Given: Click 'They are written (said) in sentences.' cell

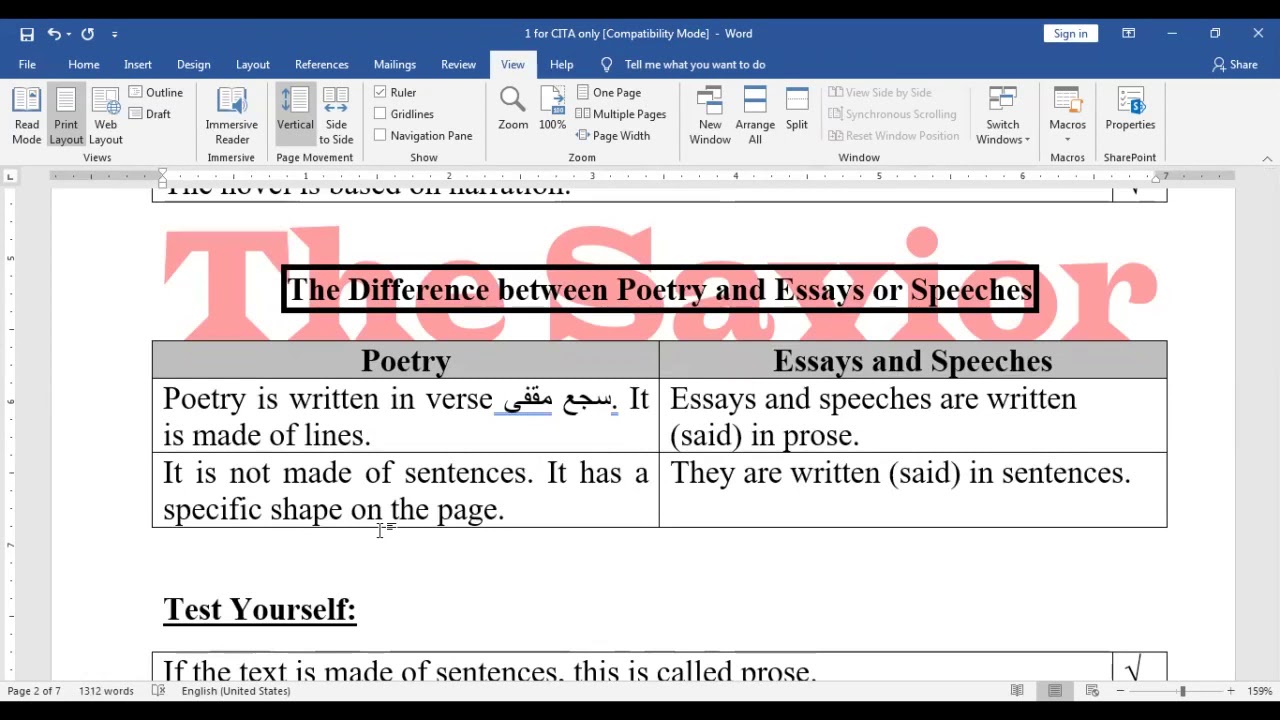Looking at the screenshot, I should pos(913,490).
